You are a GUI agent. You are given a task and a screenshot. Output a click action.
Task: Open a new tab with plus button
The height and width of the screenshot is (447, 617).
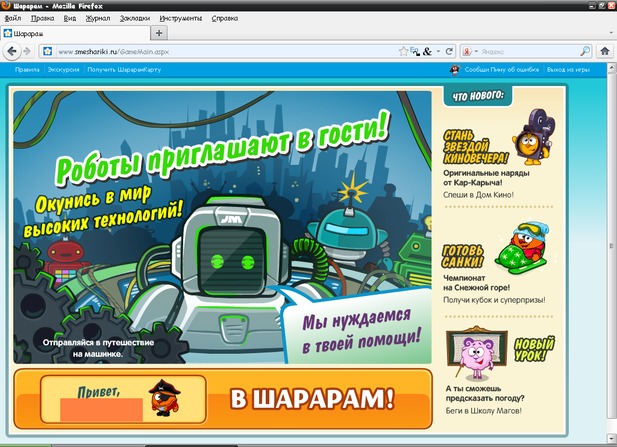(x=159, y=33)
